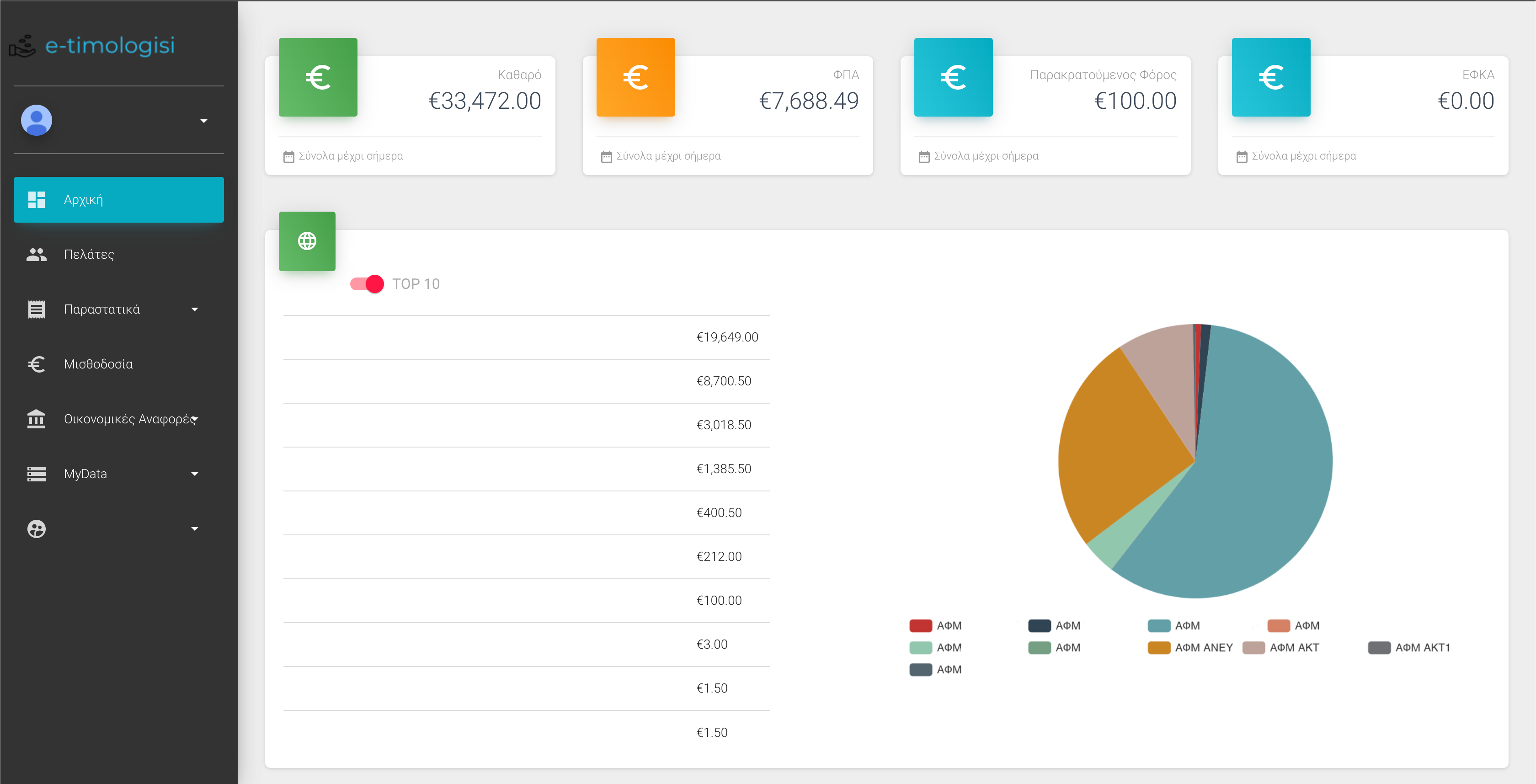The image size is (1536, 784).
Task: Open the Πελάτες customers page
Action: [x=119, y=255]
